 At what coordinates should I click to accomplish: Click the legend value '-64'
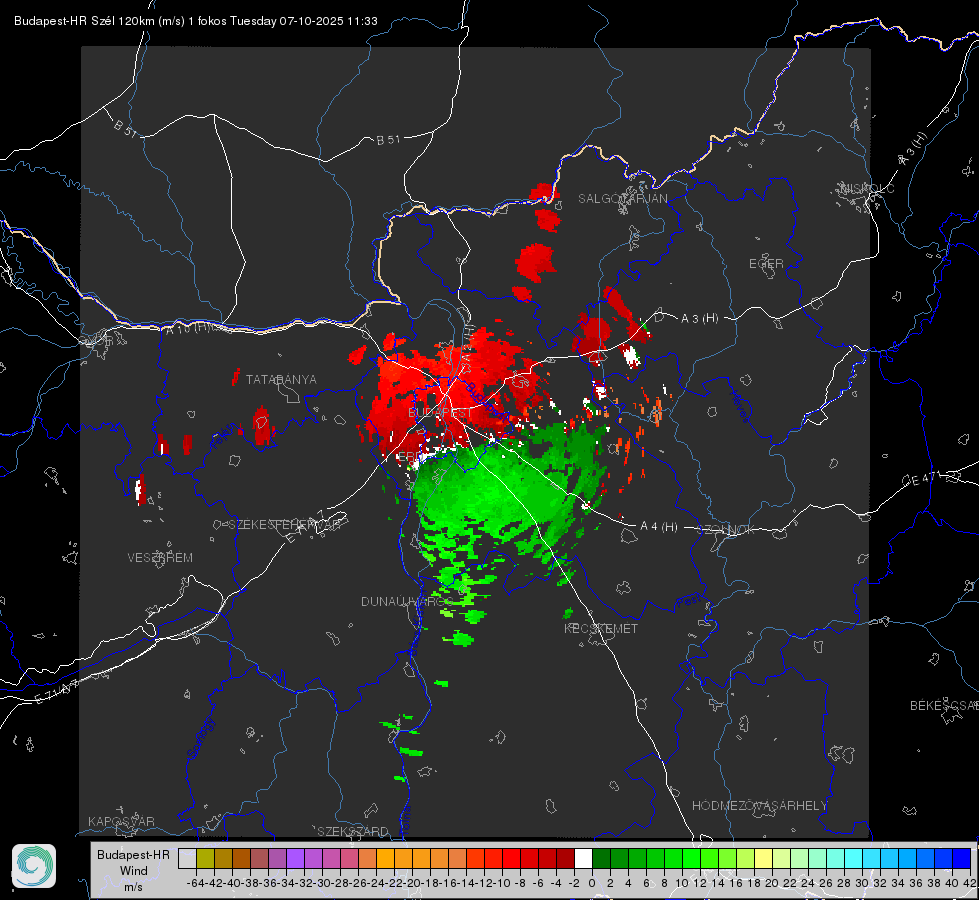click(196, 883)
